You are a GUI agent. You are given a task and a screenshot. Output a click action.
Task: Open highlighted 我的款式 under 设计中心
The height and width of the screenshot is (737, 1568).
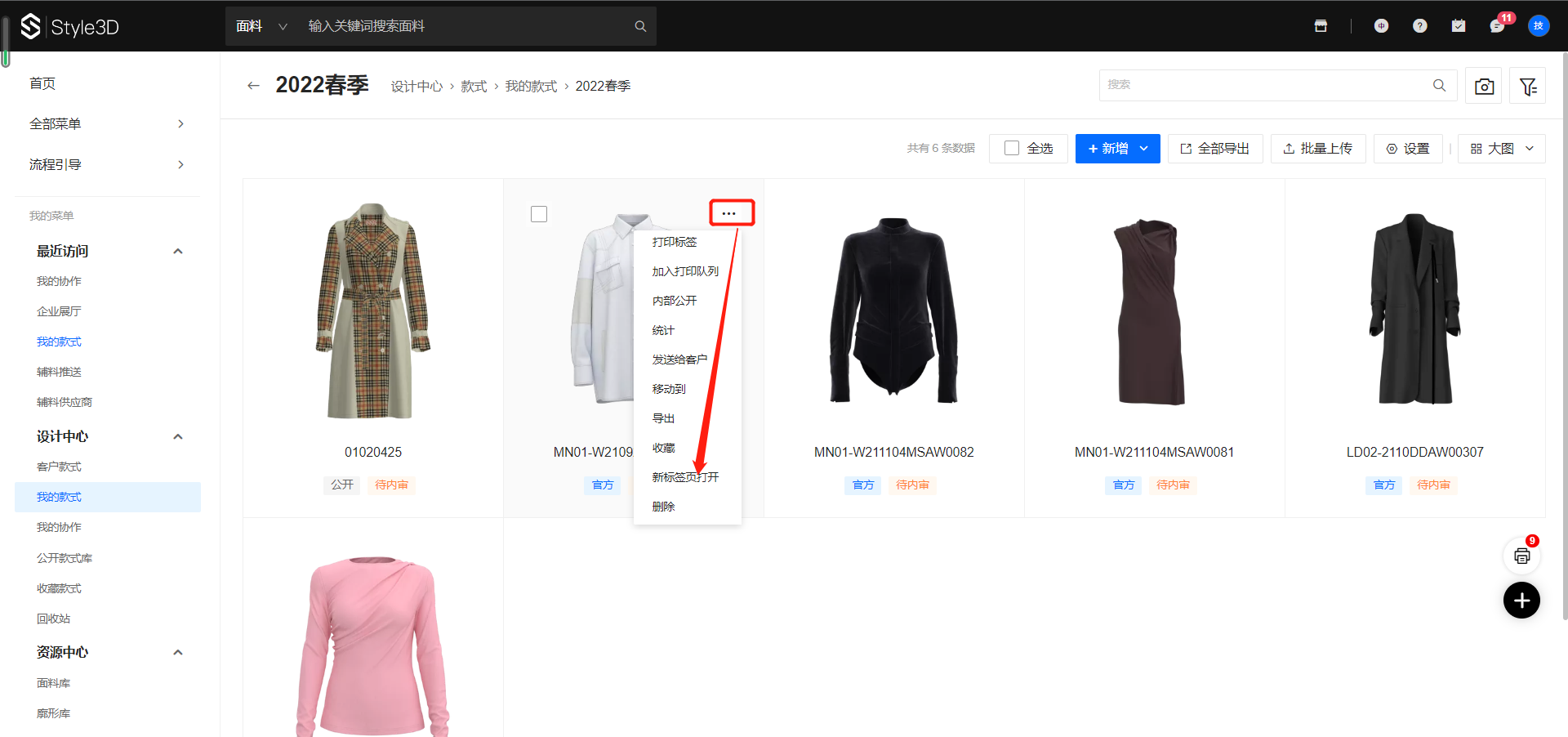click(107, 497)
